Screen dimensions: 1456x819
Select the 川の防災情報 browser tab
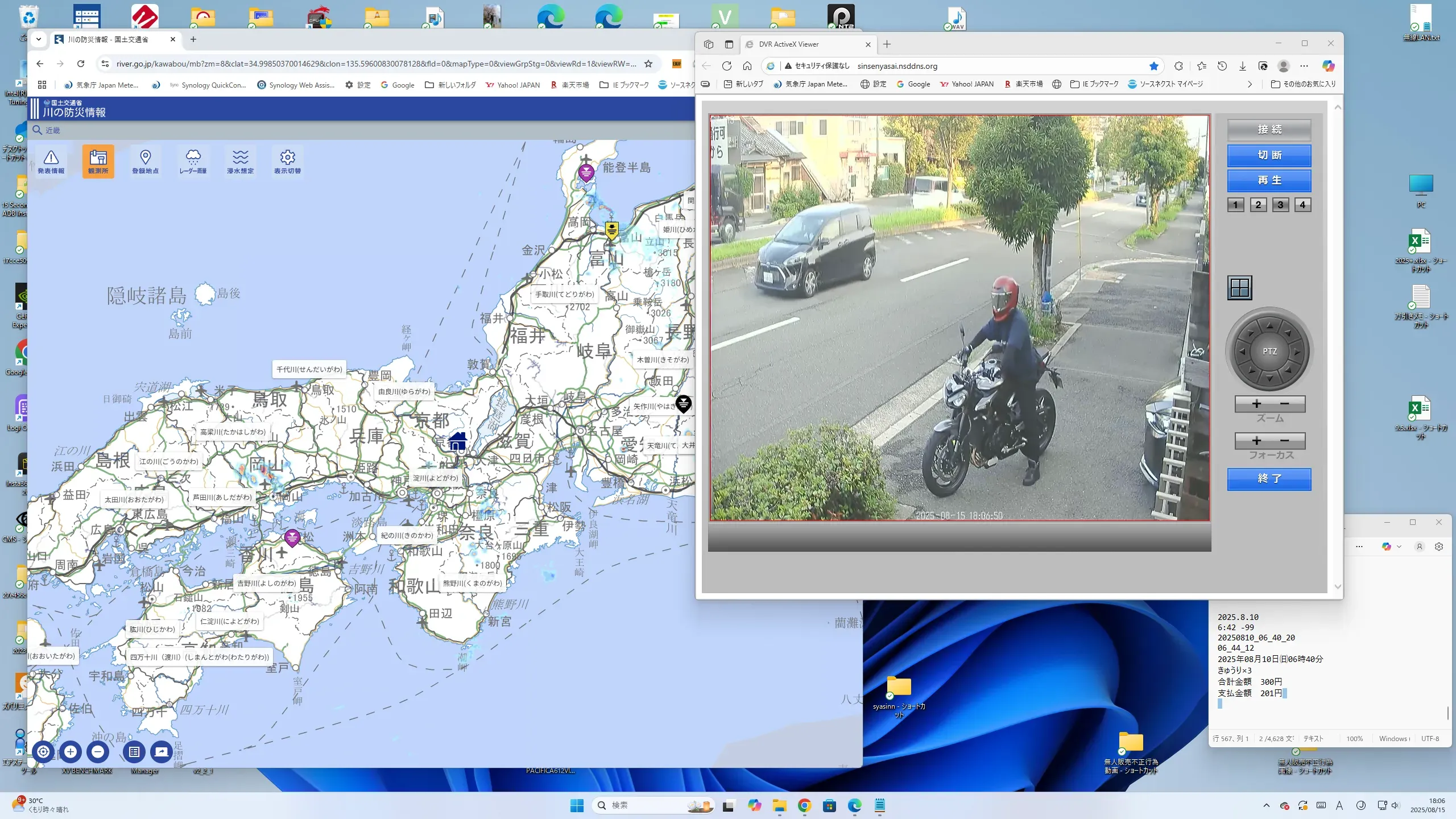108,39
